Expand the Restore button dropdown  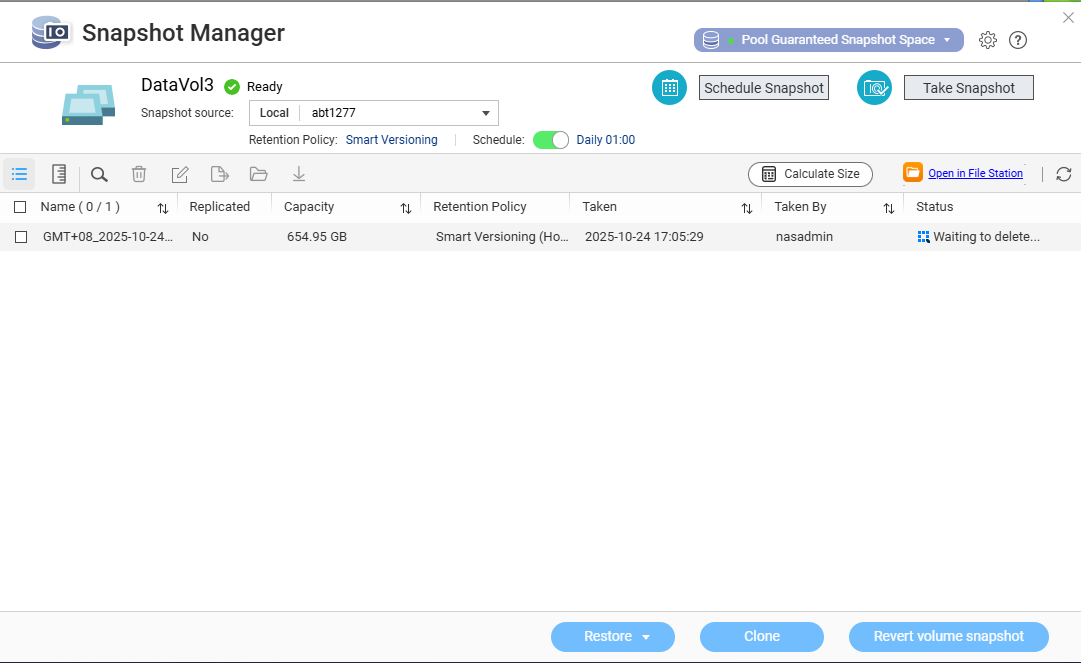(646, 637)
